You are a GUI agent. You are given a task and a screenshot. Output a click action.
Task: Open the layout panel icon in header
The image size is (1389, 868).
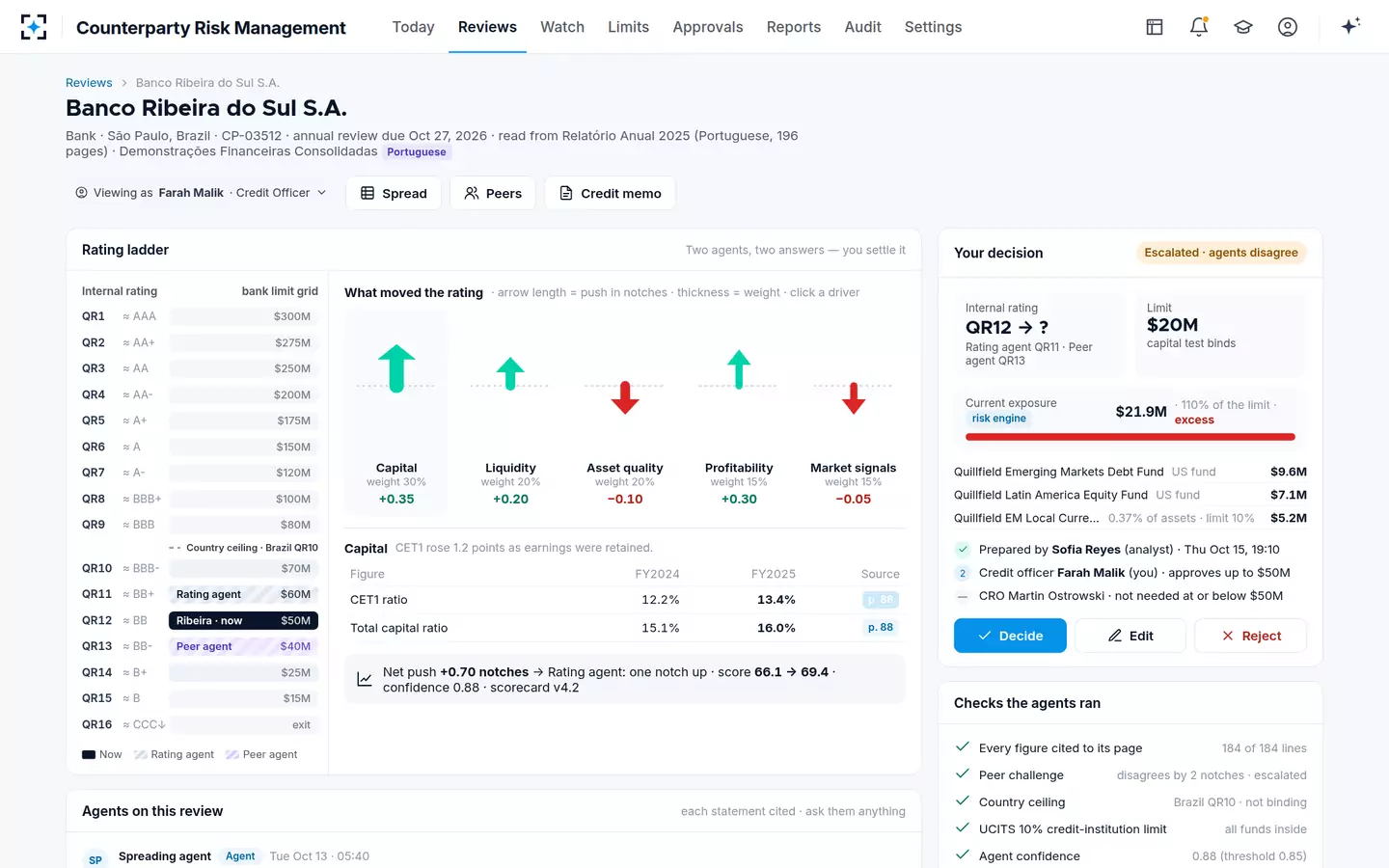pos(1155,27)
